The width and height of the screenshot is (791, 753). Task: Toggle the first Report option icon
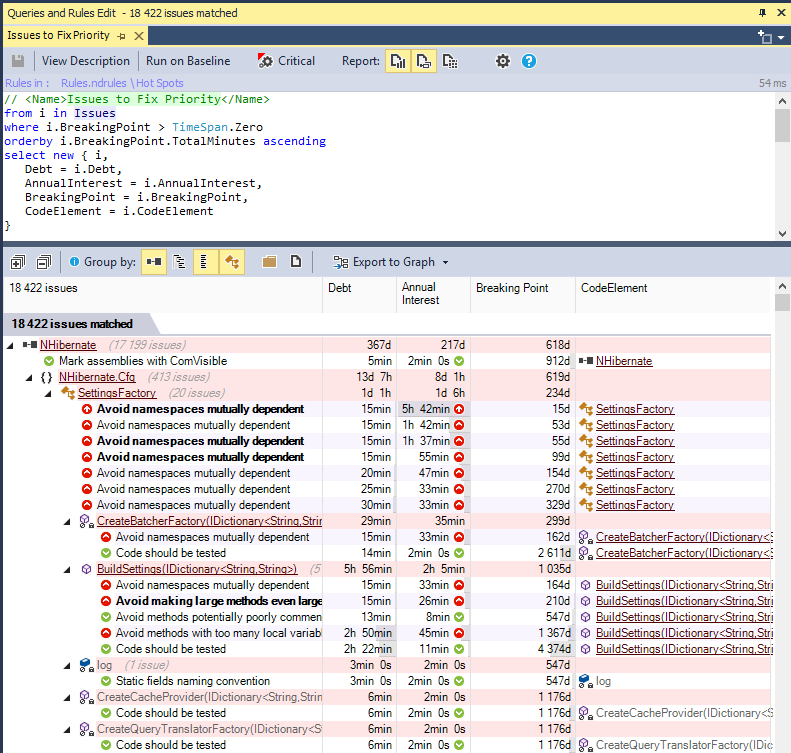coord(398,62)
